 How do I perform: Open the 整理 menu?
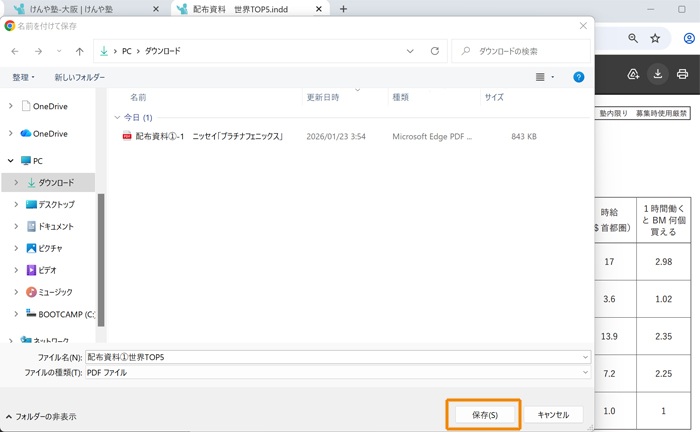23,77
